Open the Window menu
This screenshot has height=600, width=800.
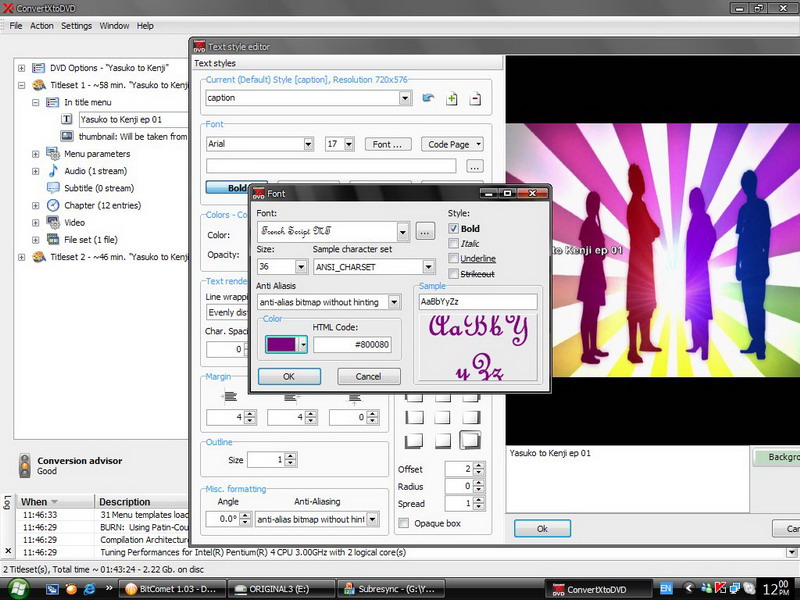point(114,26)
